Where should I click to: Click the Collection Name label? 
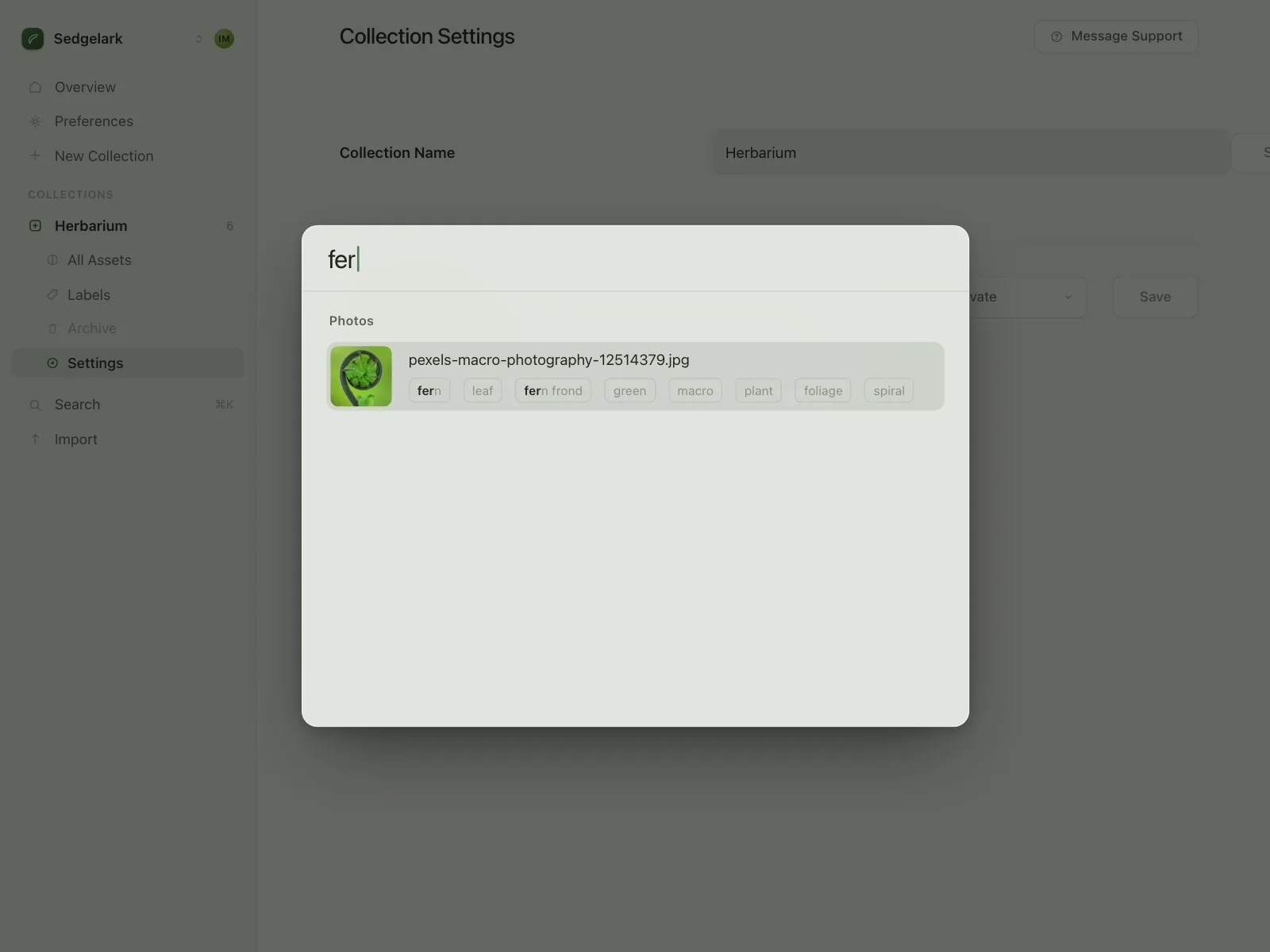397,152
